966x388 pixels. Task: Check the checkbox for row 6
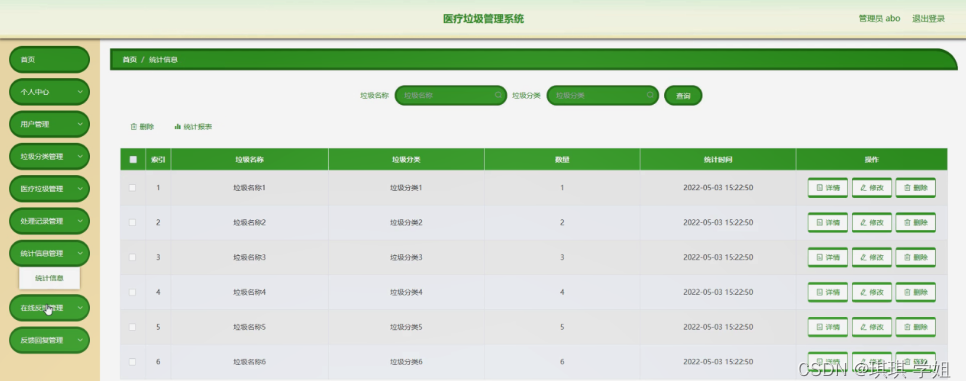tap(132, 362)
